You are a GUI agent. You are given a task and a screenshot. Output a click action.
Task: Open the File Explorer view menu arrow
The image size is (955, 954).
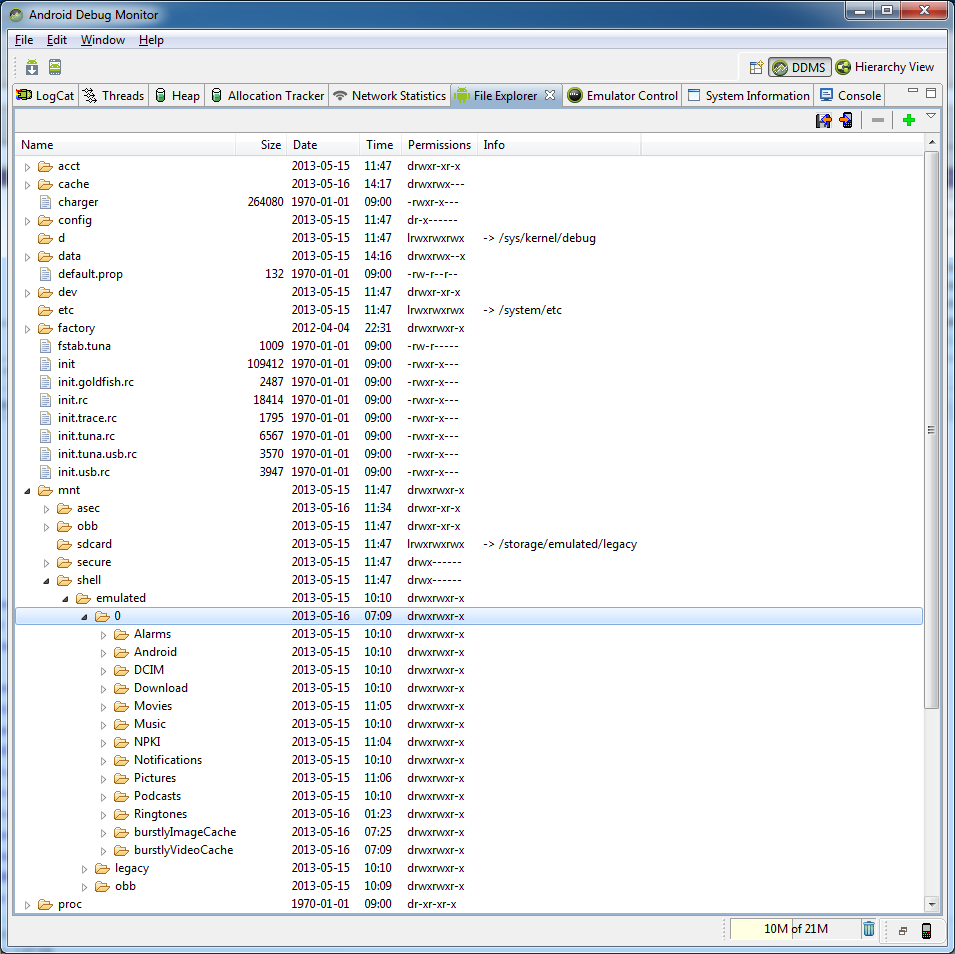[931, 116]
